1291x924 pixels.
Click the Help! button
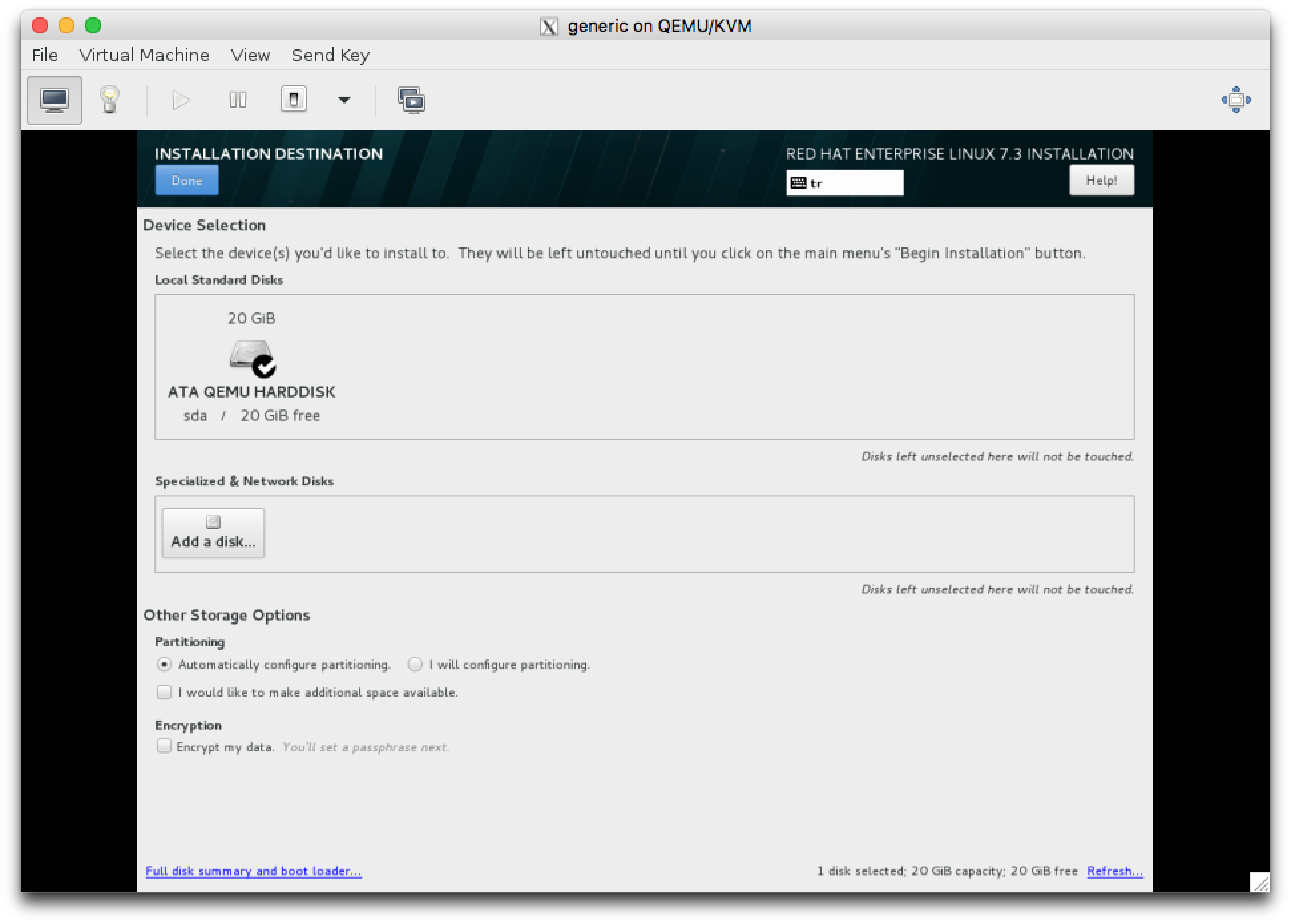pyautogui.click(x=1102, y=180)
